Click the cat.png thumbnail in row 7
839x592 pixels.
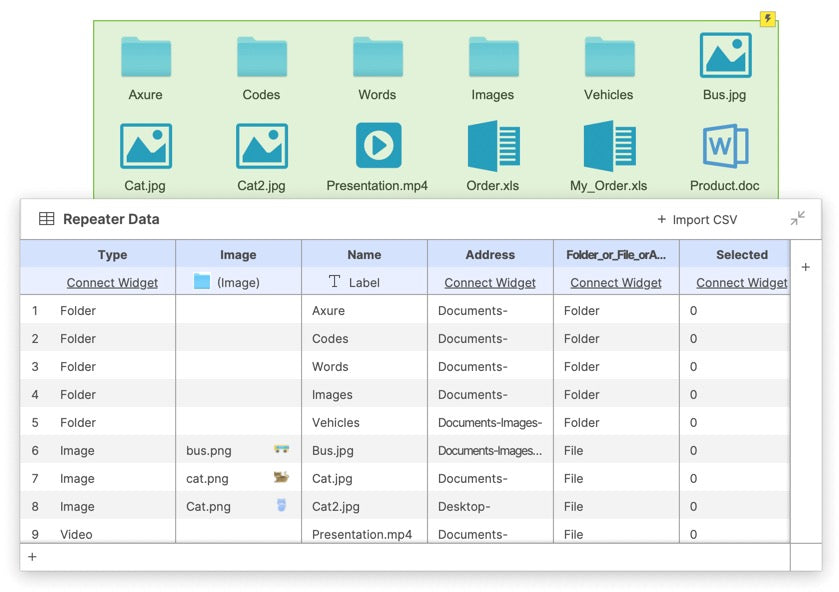281,477
